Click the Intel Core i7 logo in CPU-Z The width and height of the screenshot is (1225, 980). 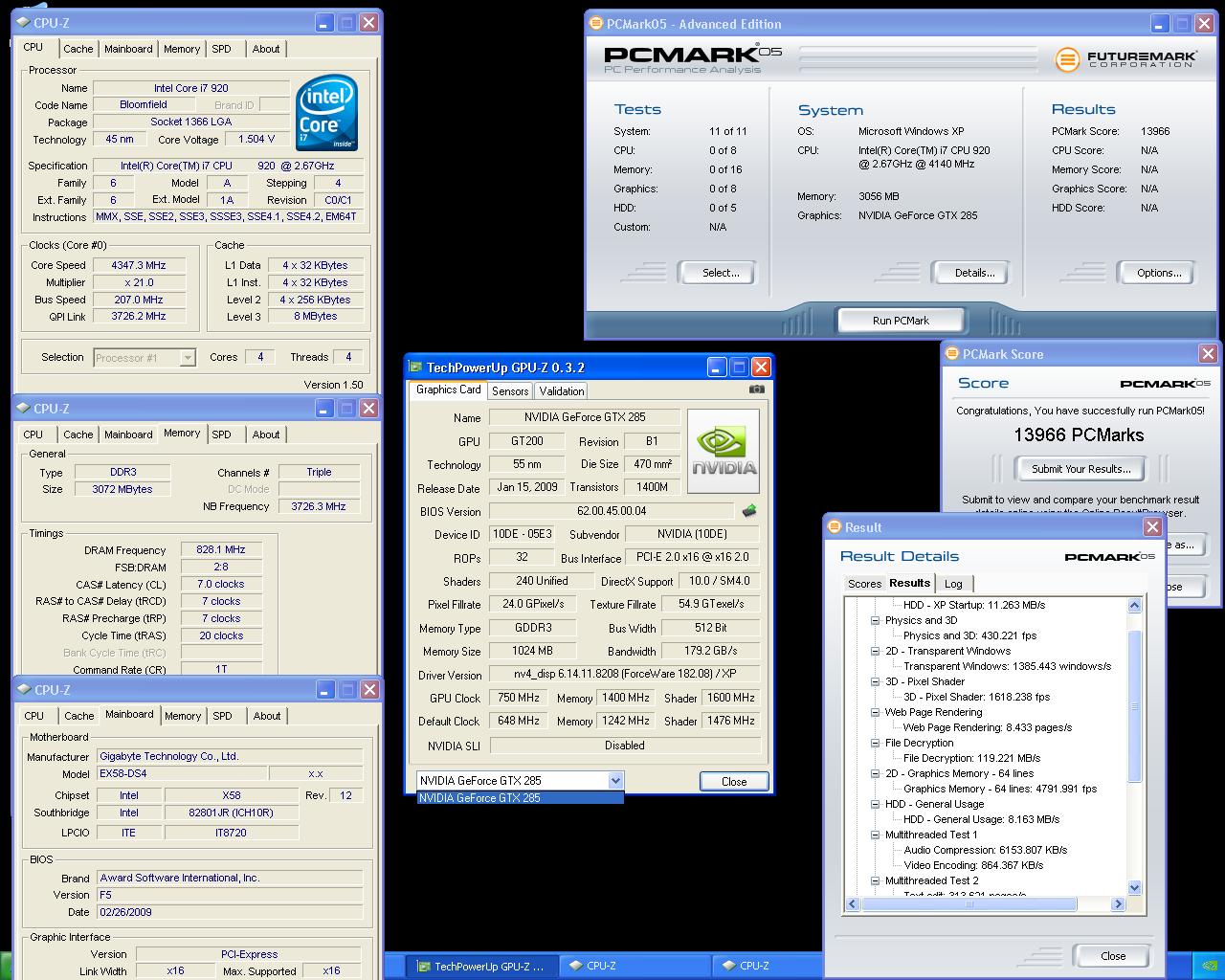tap(327, 113)
